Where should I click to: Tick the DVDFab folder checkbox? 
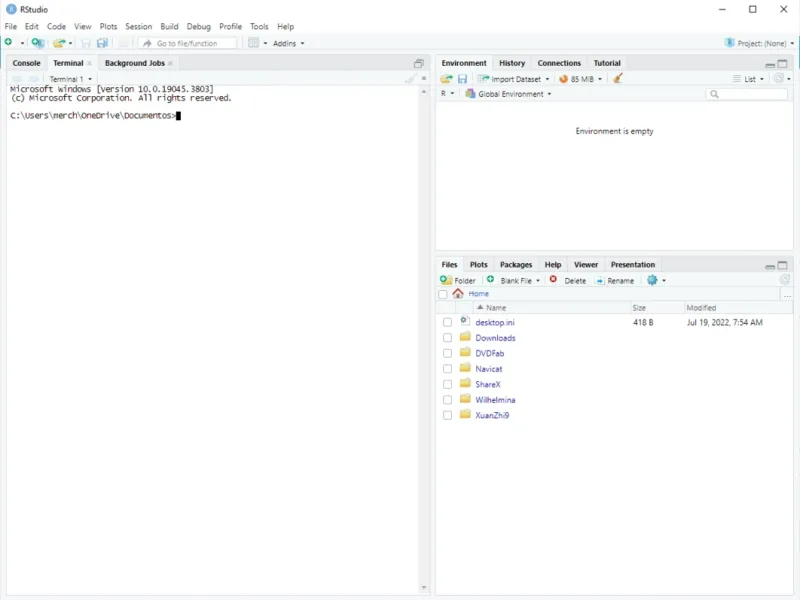[447, 353]
